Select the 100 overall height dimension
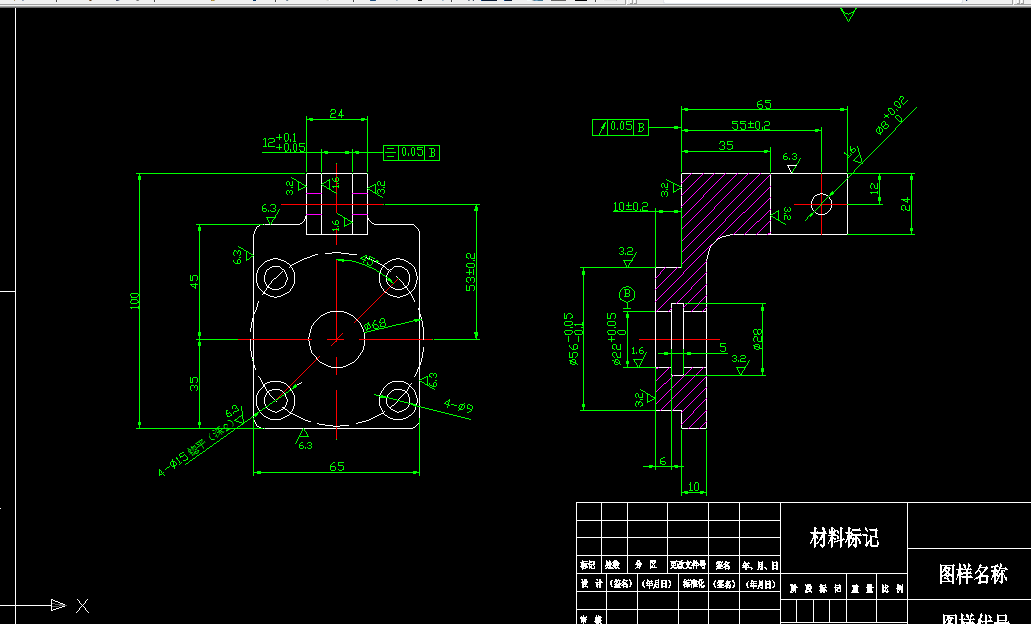Viewport: 1031px width, 624px height. coord(135,301)
